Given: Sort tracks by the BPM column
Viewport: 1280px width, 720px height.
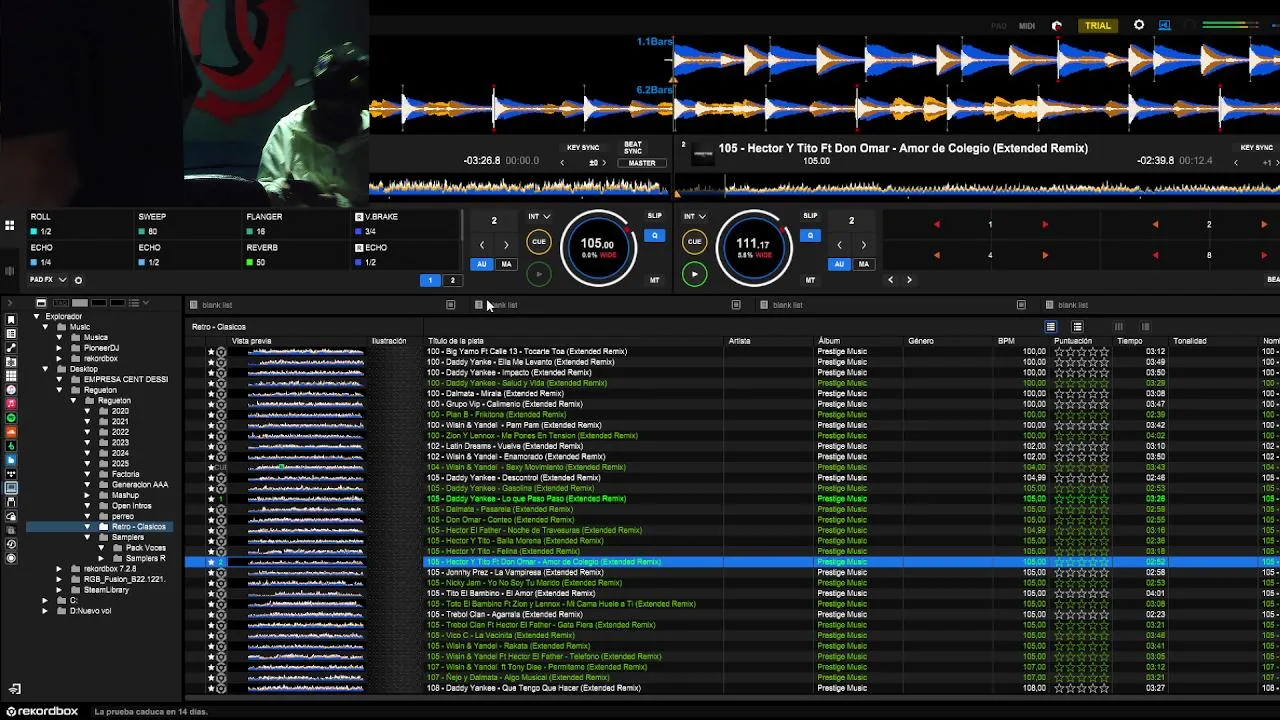Looking at the screenshot, I should pyautogui.click(x=1006, y=341).
